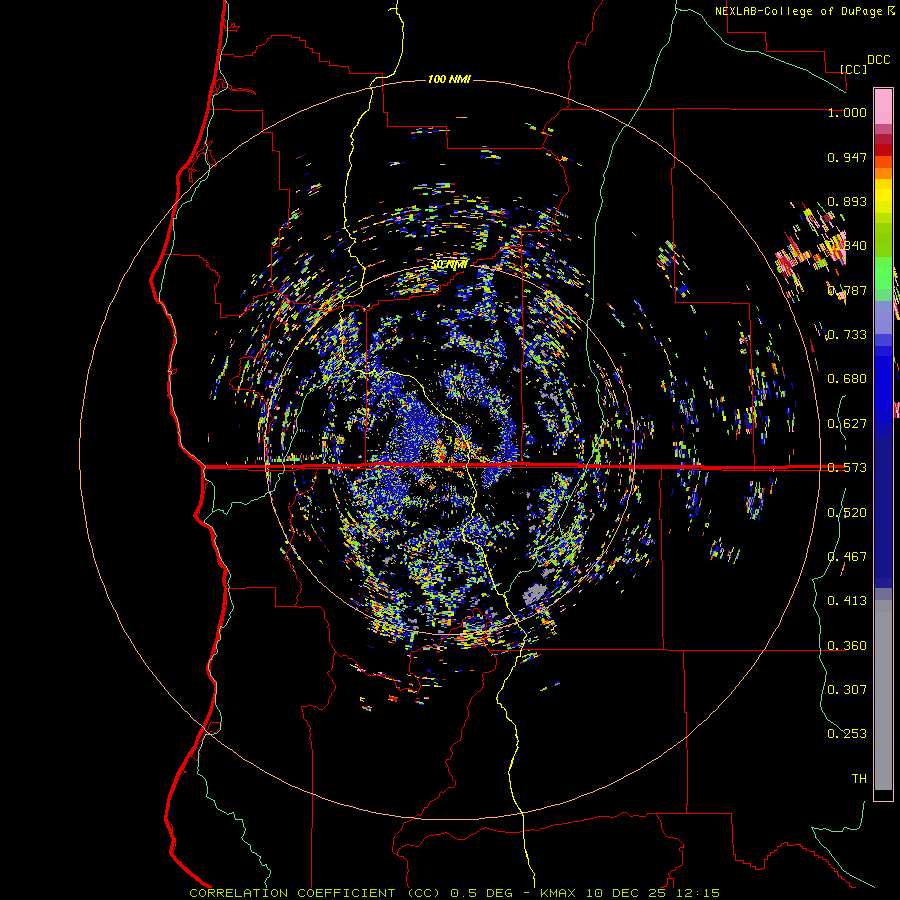The width and height of the screenshot is (900, 900).
Task: Click the 0.467 color scale value
Action: (x=847, y=557)
